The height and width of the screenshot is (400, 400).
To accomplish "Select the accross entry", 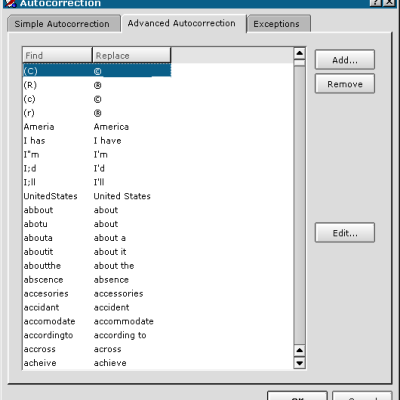I will [x=97, y=349].
